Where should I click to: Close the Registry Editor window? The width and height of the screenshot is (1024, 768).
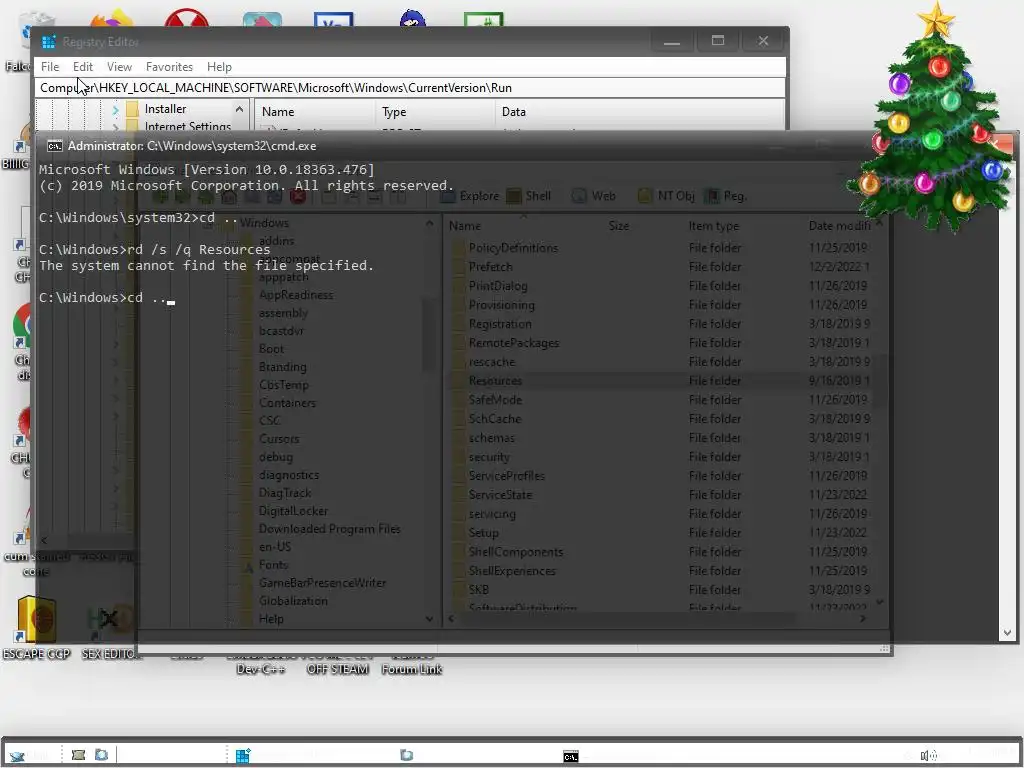[763, 41]
